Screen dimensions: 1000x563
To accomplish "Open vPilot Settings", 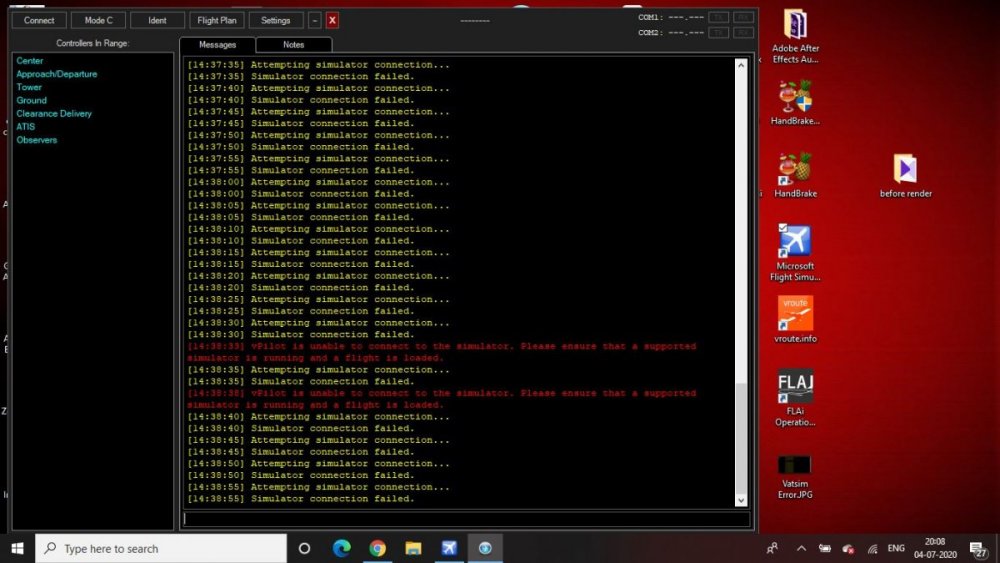I will 275,20.
